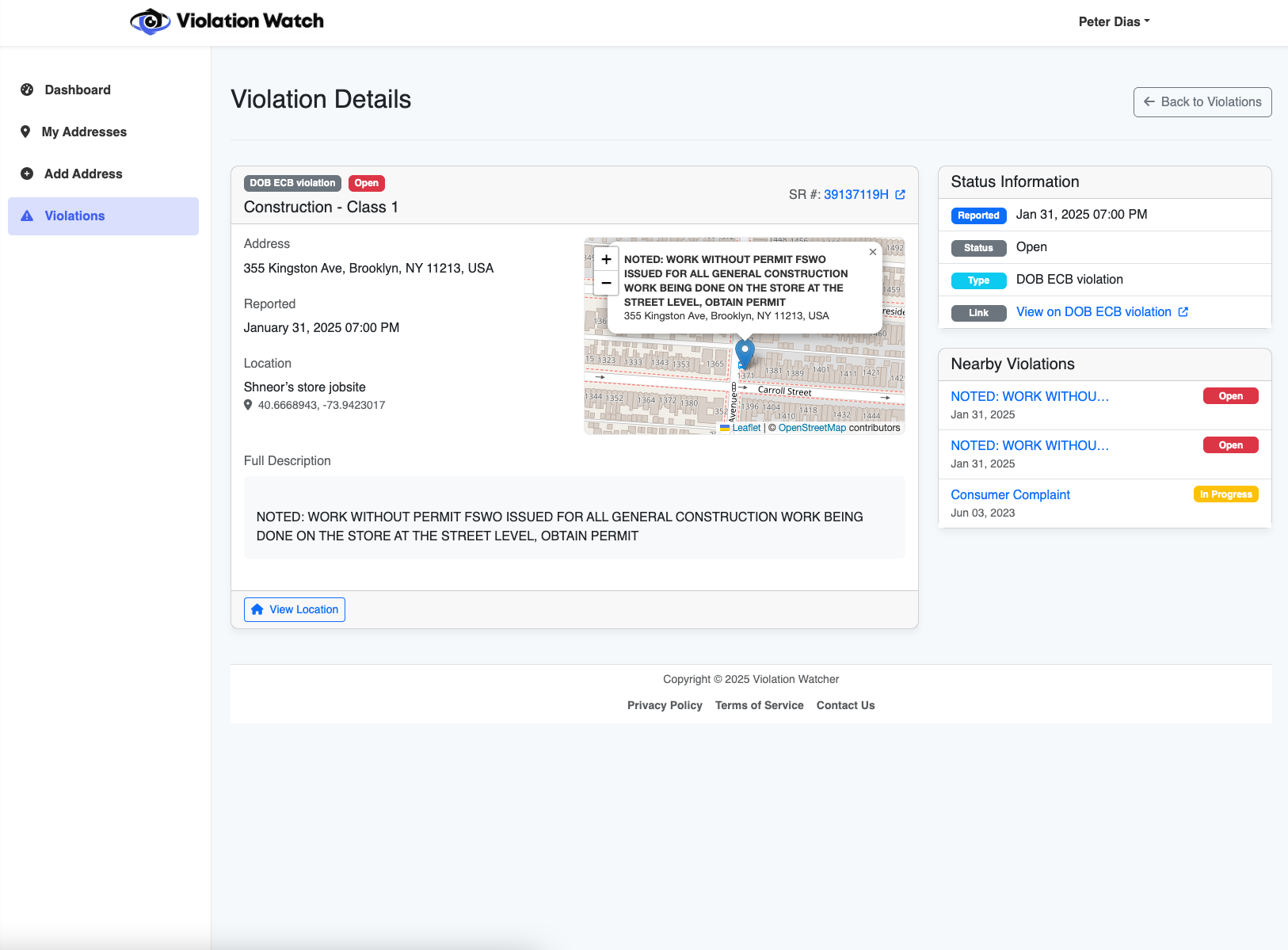This screenshot has width=1288, height=950.
Task: Open the Consumer Complaint nearby violation
Action: tap(1010, 494)
